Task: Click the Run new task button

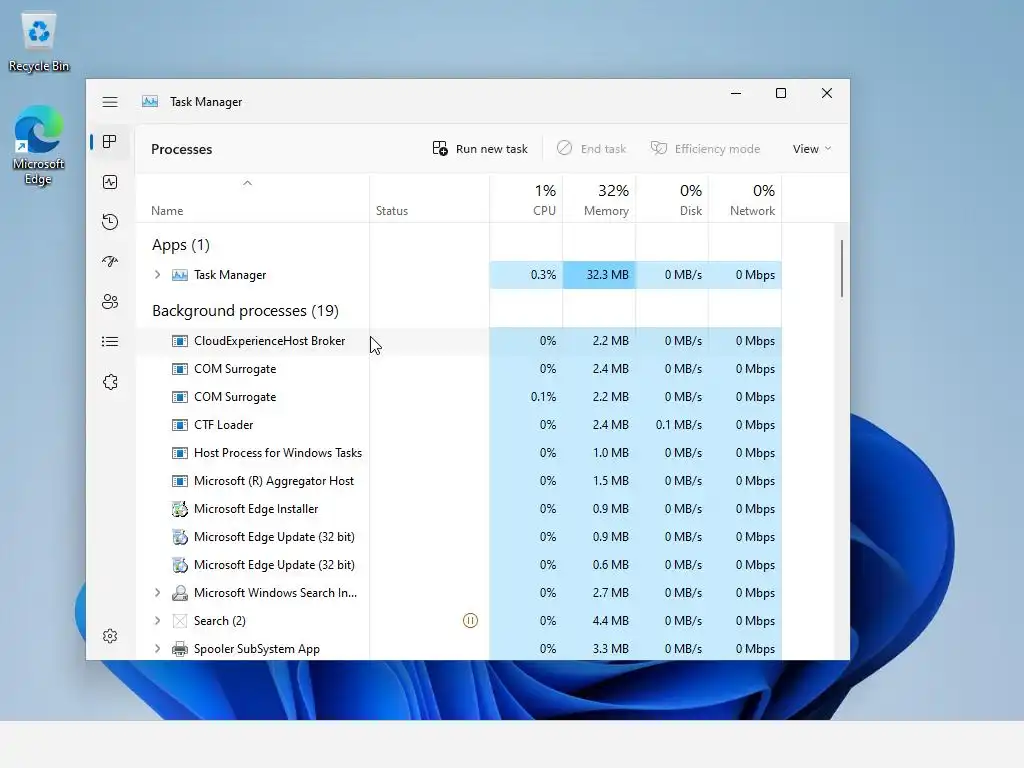Action: 480,149
